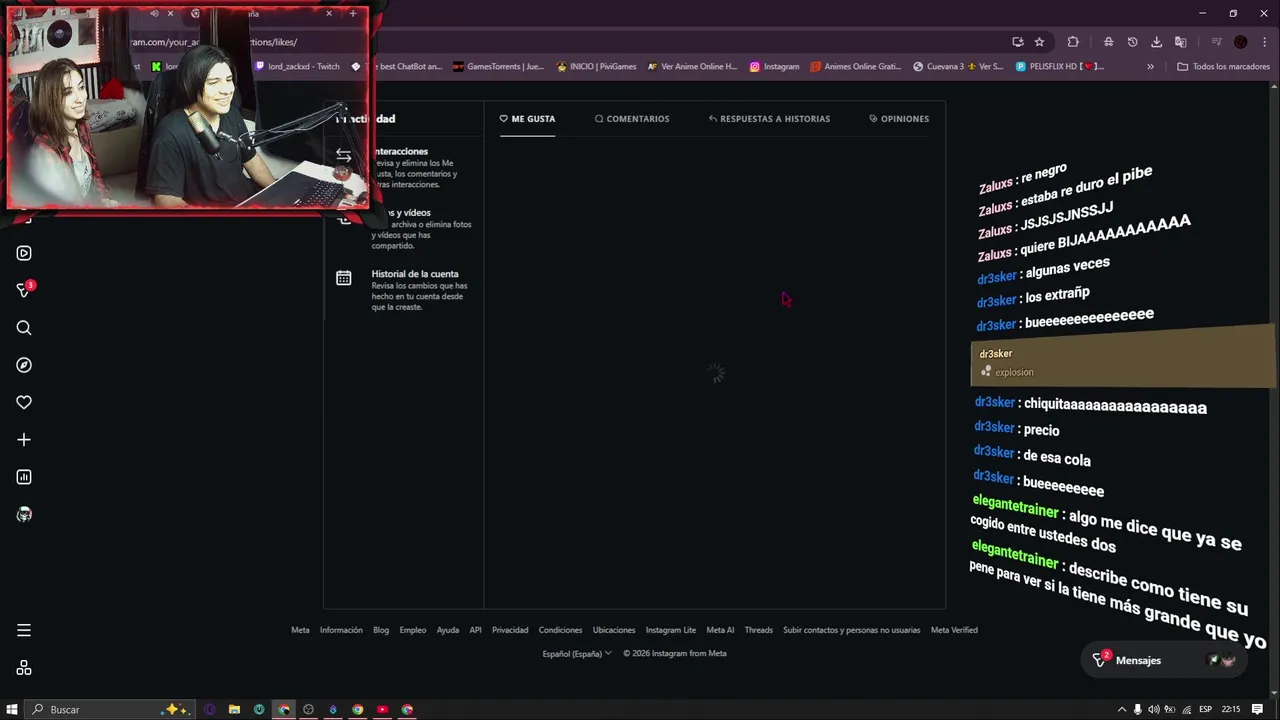Image resolution: width=1280 pixels, height=720 pixels.
Task: Click the Meta Verified footer link
Action: click(954, 630)
